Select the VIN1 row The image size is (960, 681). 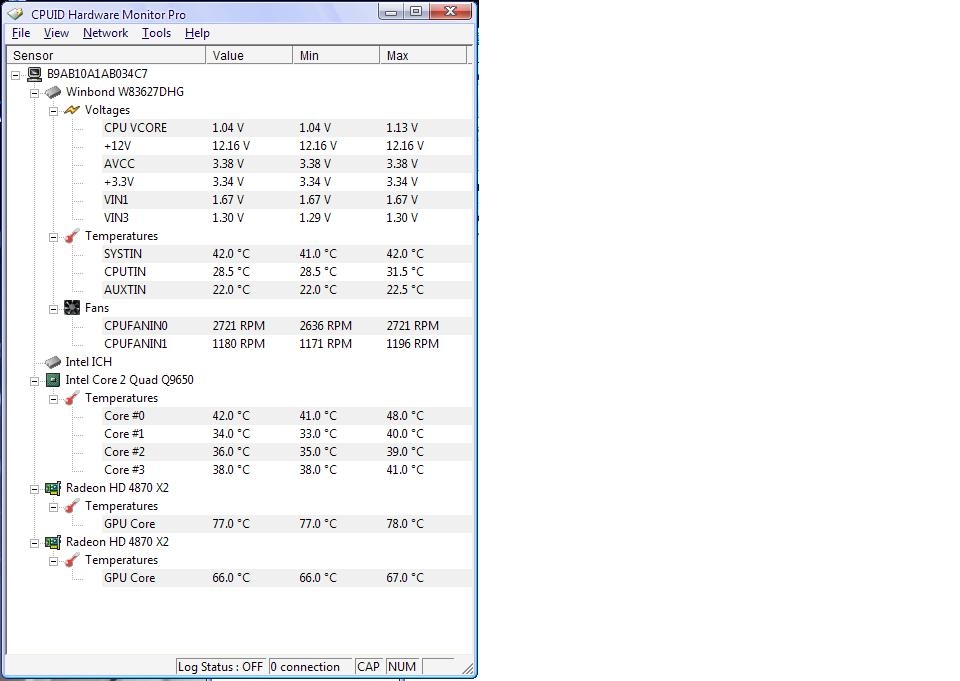tap(287, 200)
